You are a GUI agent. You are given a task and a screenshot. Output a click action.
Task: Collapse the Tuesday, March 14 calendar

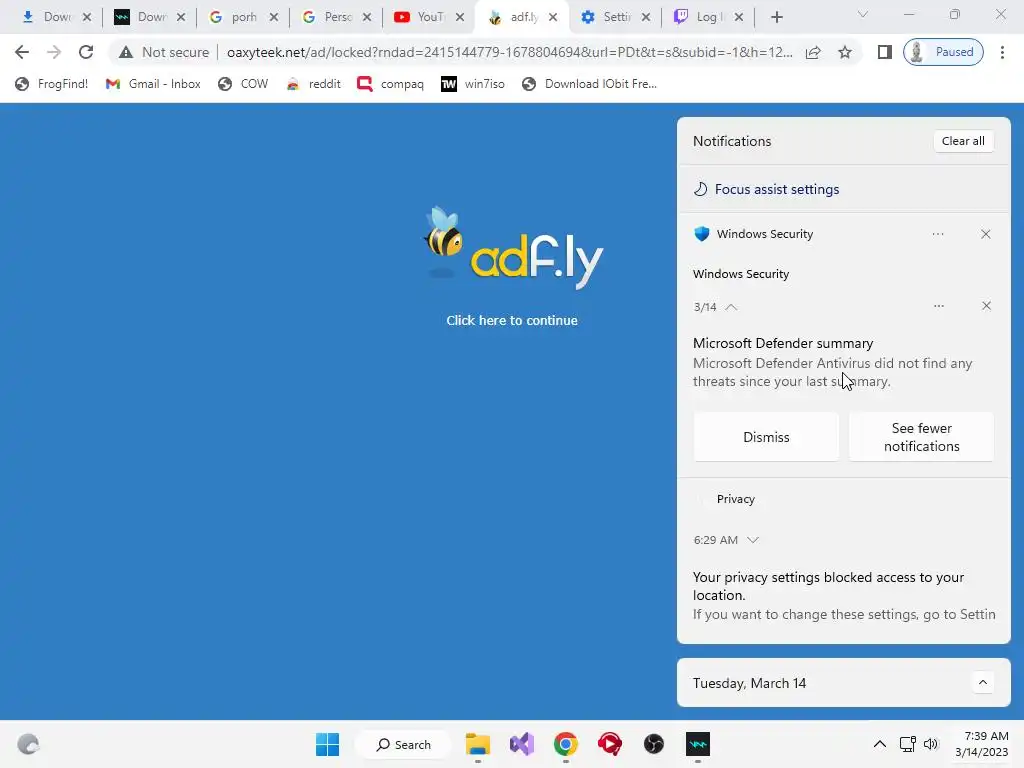tap(982, 683)
